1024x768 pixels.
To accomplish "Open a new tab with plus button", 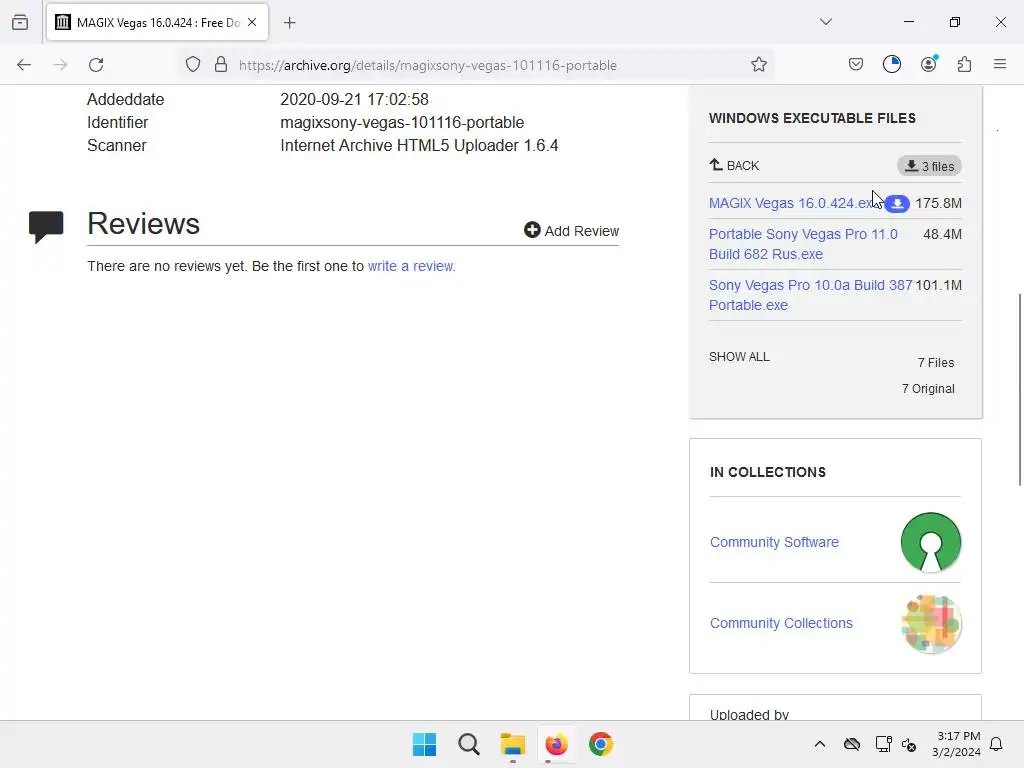I will [290, 23].
